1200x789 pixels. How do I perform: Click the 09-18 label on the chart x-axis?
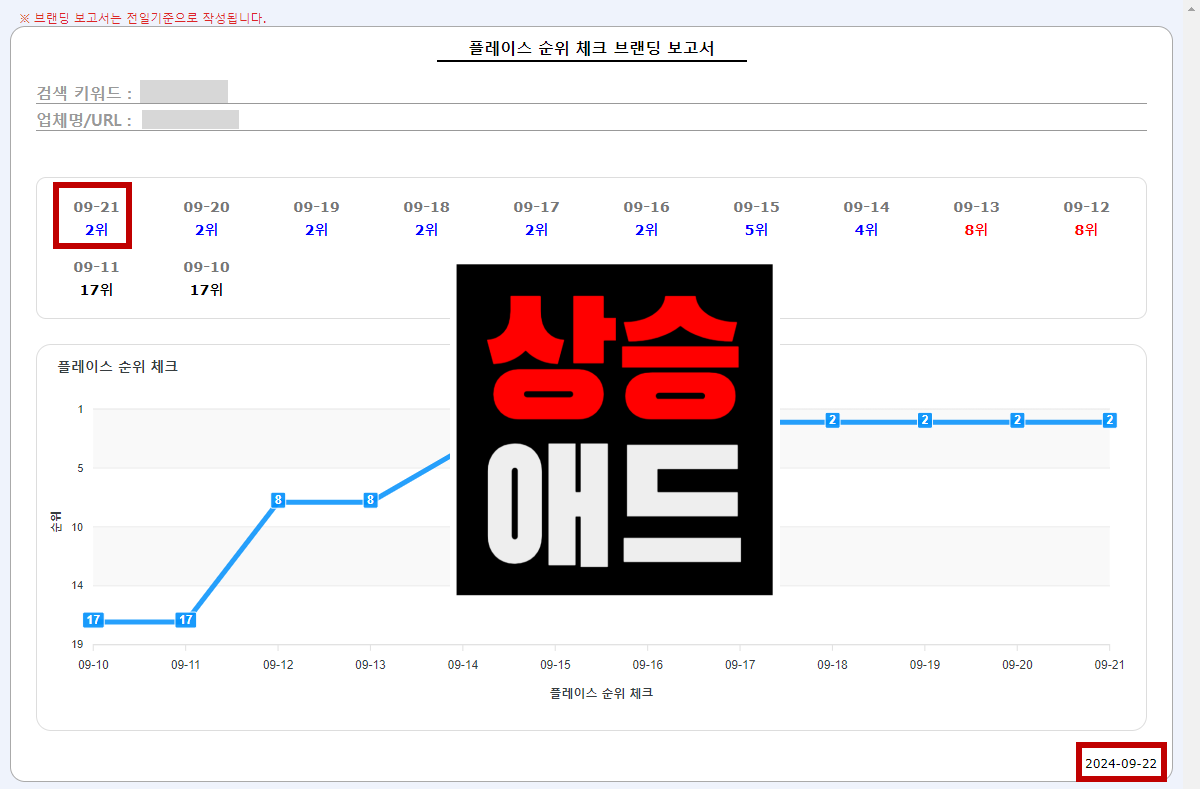[832, 664]
